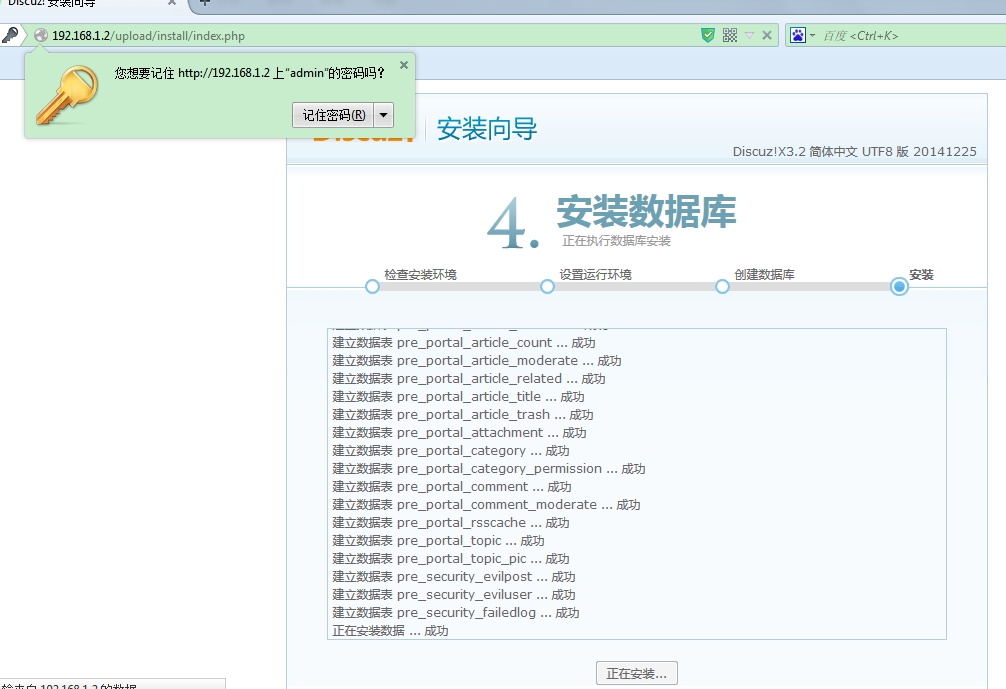Click the 设置运行环境 step circle
This screenshot has height=689, width=1006.
tap(547, 286)
